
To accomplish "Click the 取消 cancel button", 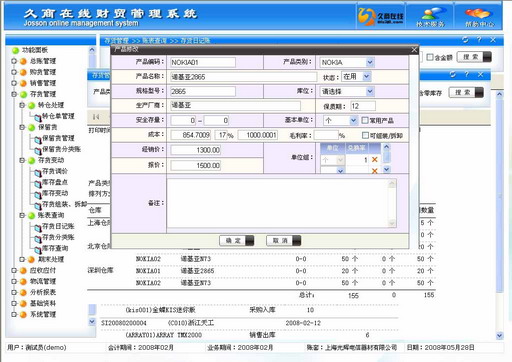I will (284, 241).
